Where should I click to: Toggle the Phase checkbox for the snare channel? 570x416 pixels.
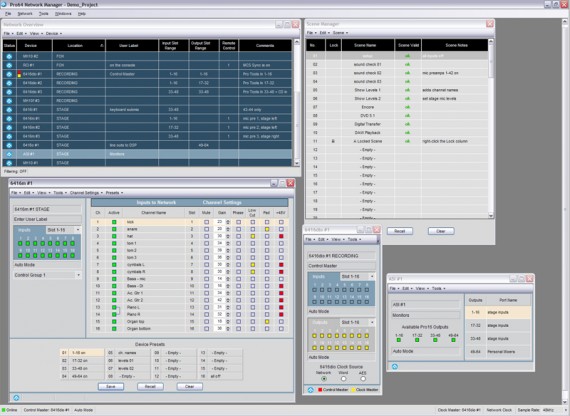pyautogui.click(x=238, y=229)
